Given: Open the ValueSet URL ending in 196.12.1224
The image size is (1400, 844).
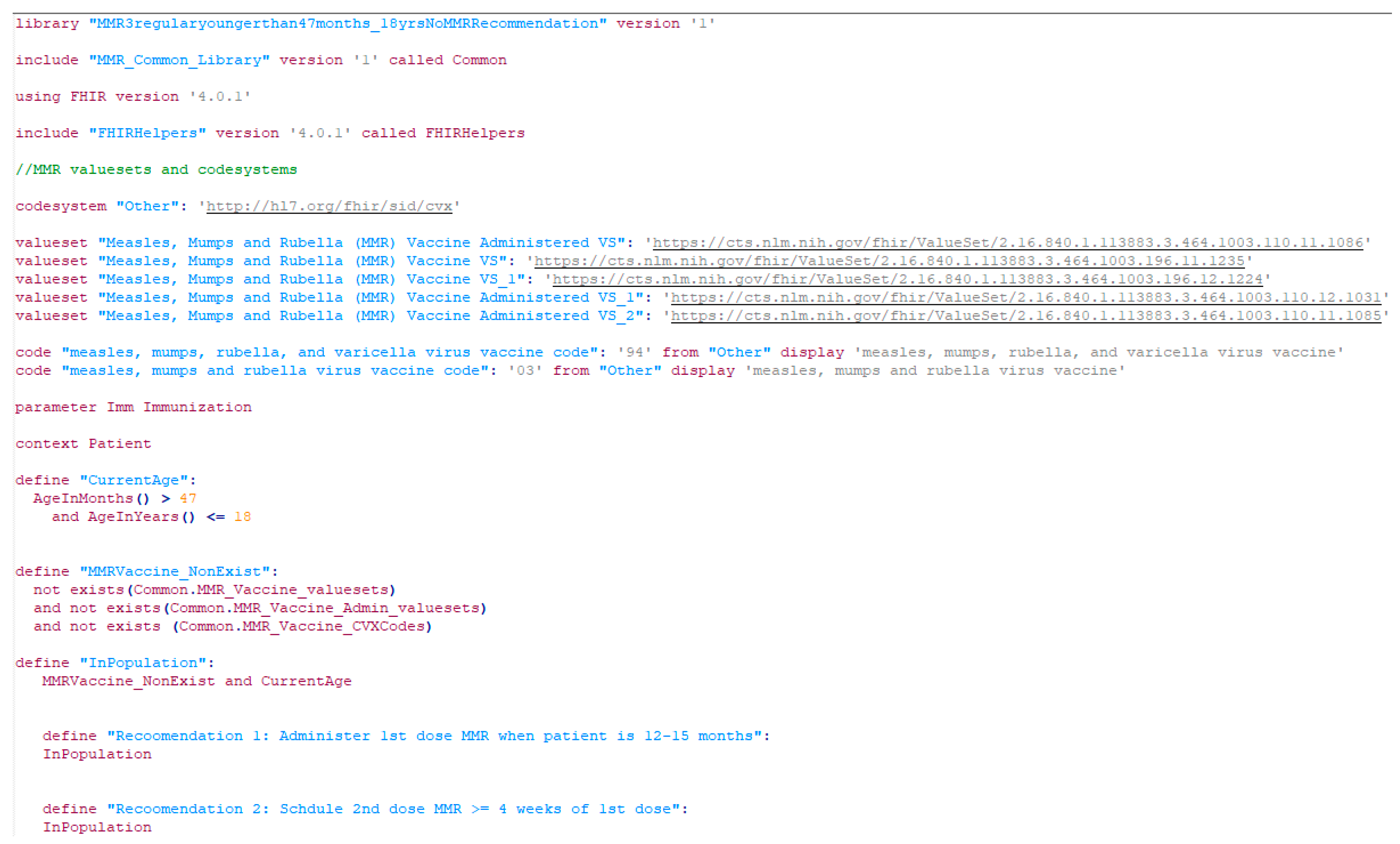Looking at the screenshot, I should [x=907, y=279].
